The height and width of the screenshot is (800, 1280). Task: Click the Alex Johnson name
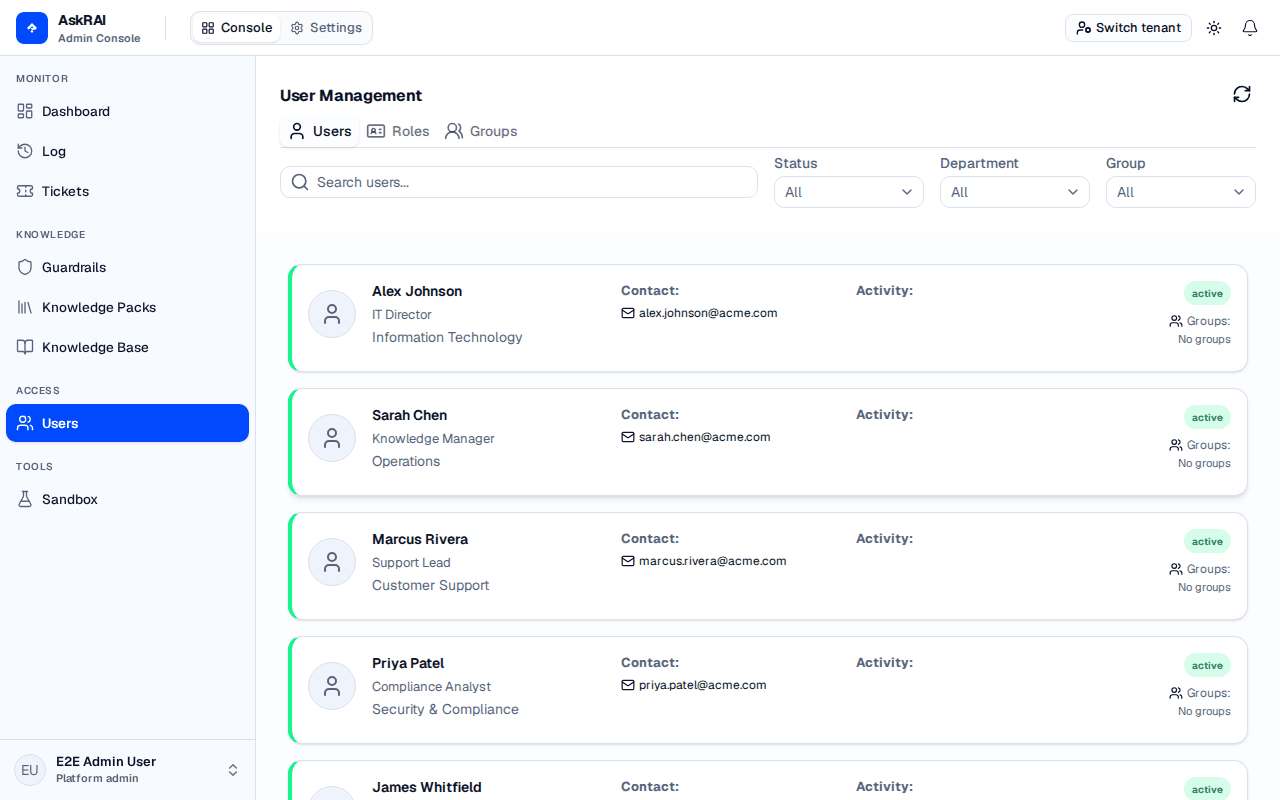point(417,291)
